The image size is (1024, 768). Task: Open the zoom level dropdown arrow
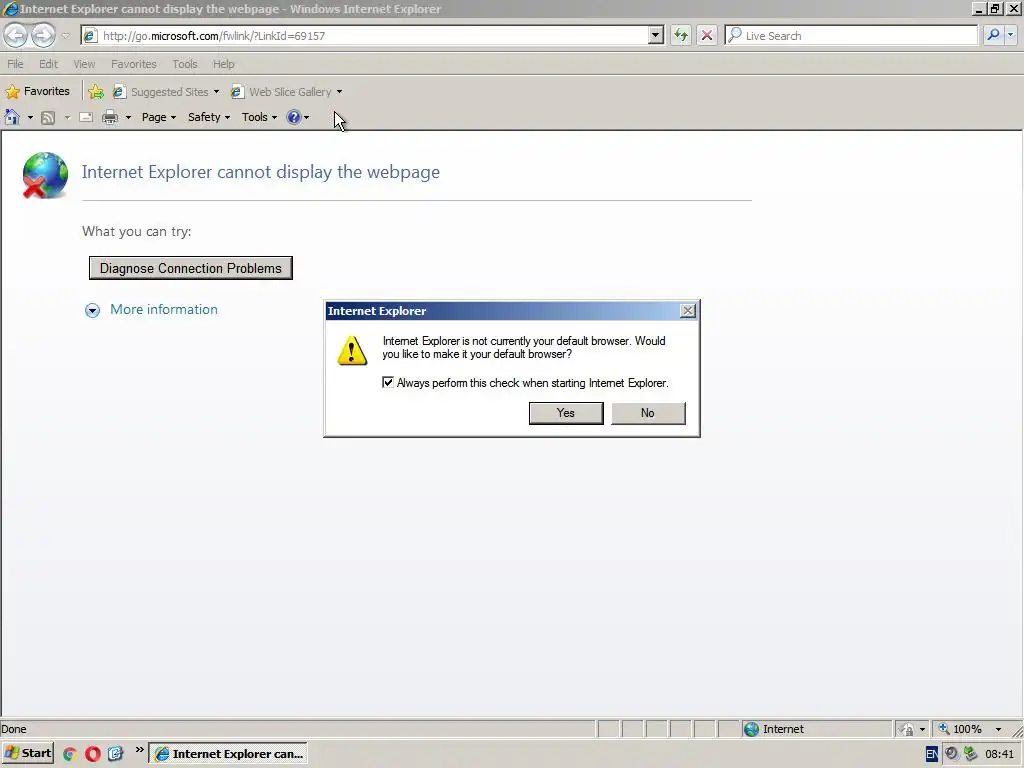click(x=998, y=729)
